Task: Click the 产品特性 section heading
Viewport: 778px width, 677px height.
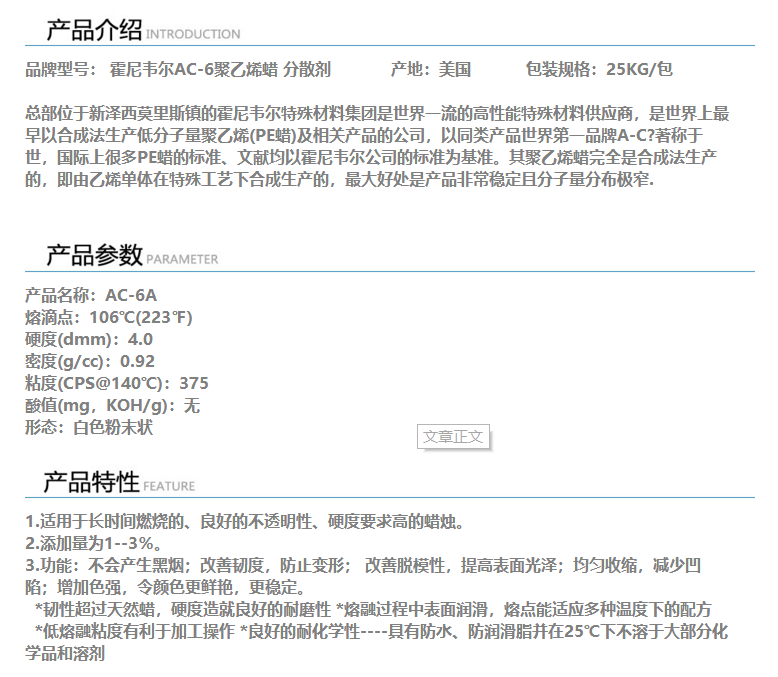Action: [x=91, y=482]
